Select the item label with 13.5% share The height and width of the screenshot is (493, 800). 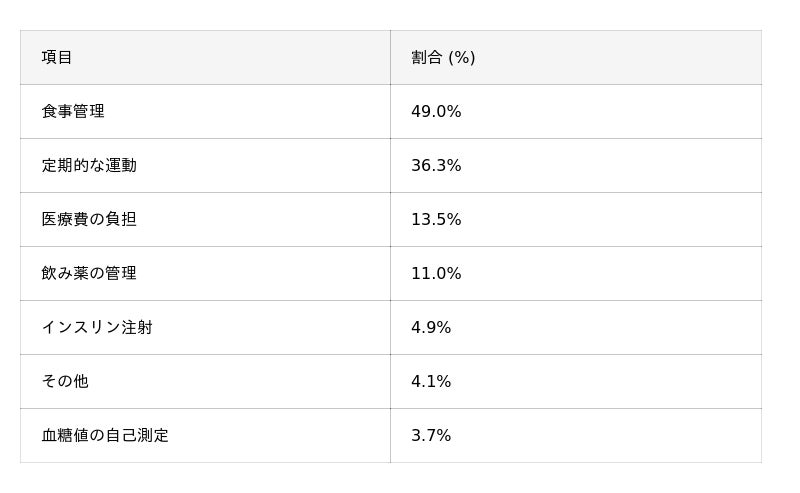pos(89,220)
